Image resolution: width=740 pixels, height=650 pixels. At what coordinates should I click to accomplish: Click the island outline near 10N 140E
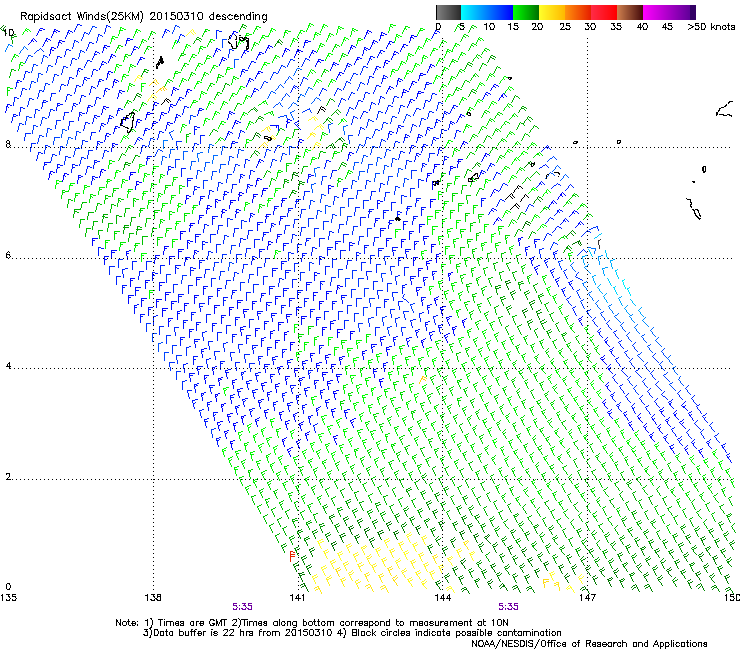pos(238,42)
